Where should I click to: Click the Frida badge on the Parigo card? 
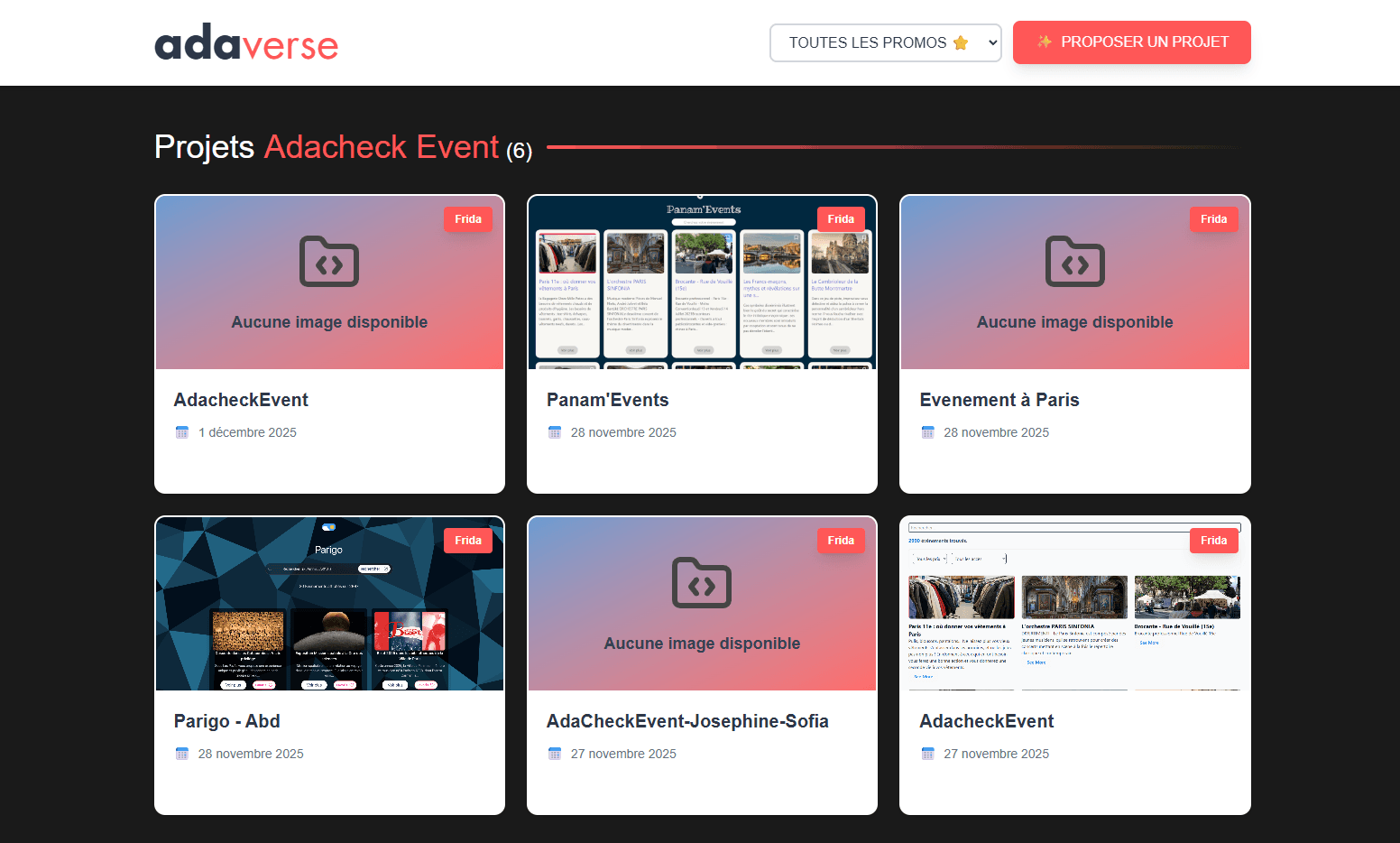click(x=467, y=541)
